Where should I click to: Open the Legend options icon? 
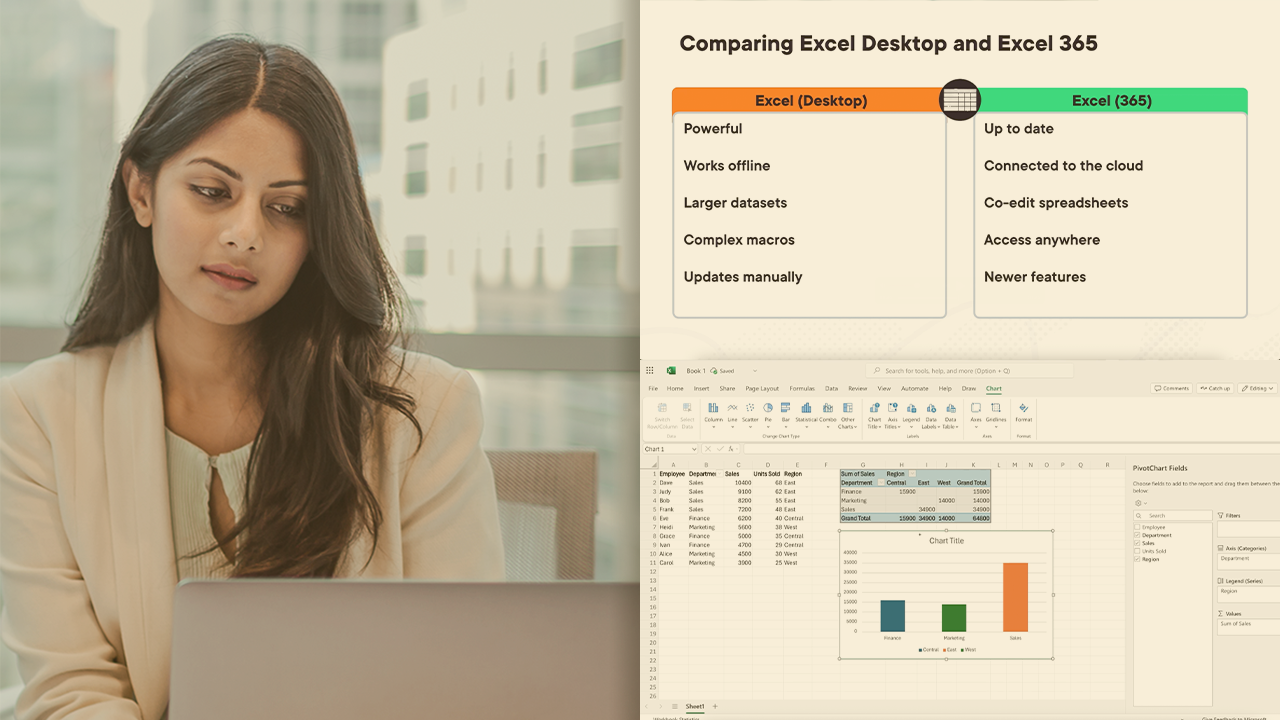[911, 409]
